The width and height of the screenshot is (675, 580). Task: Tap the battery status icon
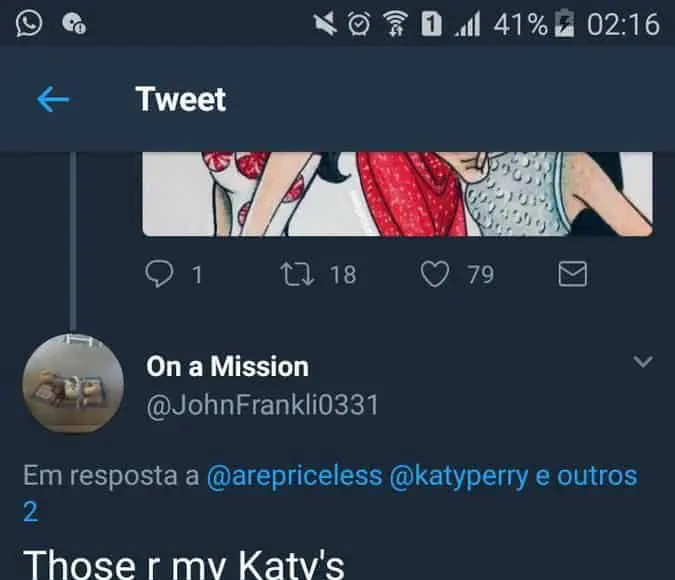point(565,24)
